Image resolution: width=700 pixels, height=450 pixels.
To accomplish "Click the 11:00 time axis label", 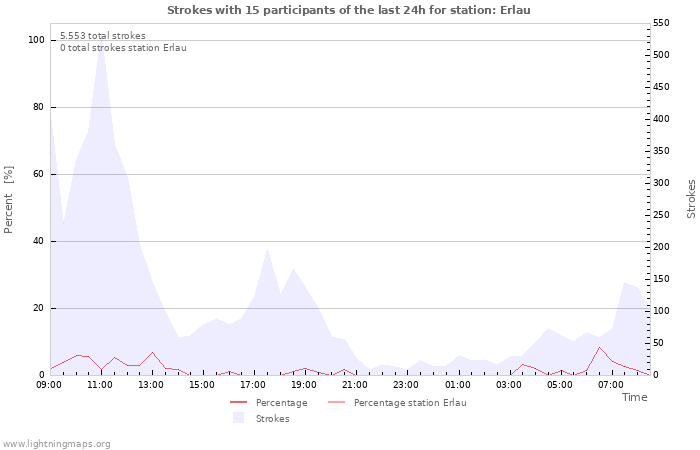I will pos(100,385).
